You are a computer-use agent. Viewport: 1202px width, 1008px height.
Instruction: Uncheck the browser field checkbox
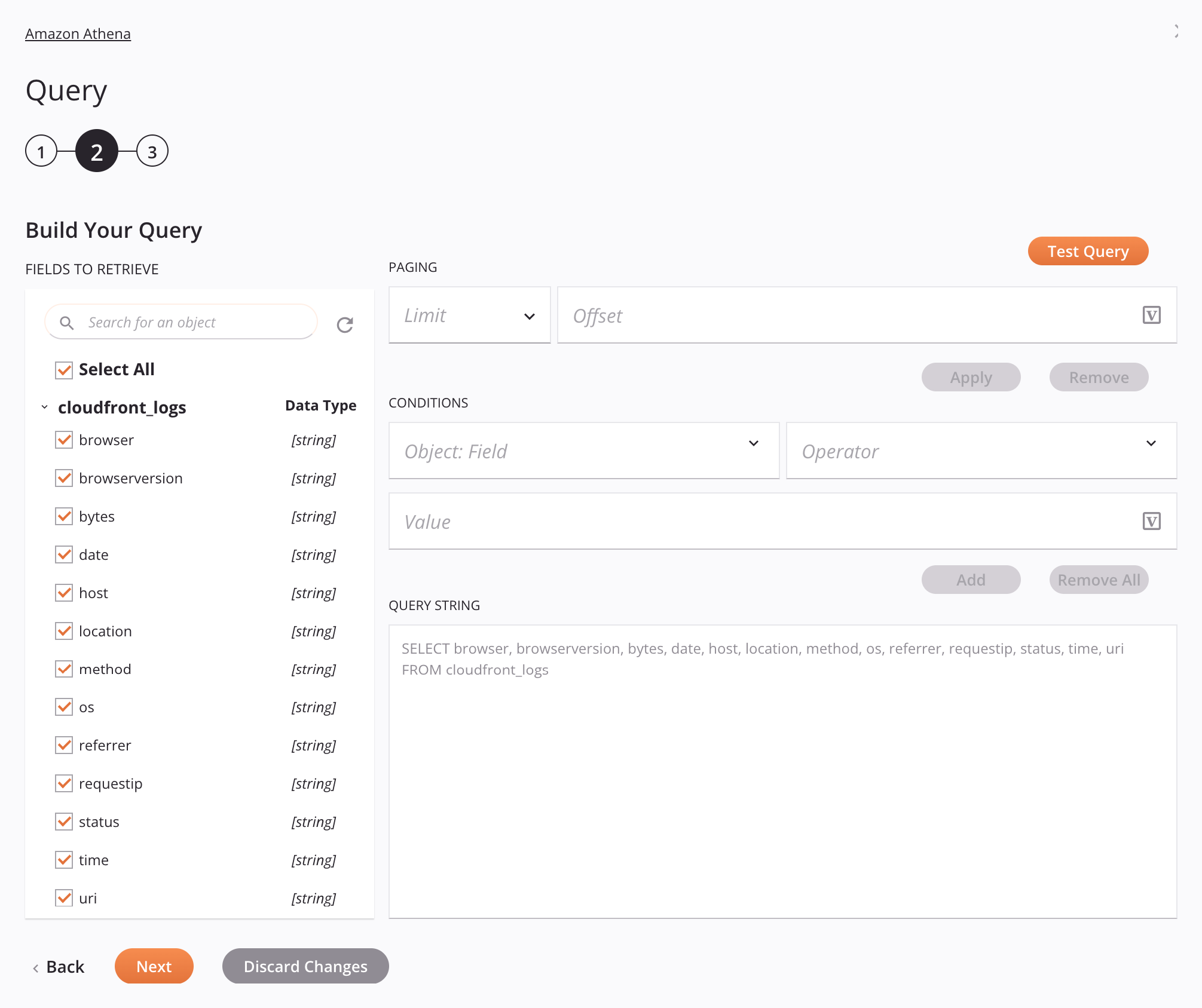click(x=64, y=440)
